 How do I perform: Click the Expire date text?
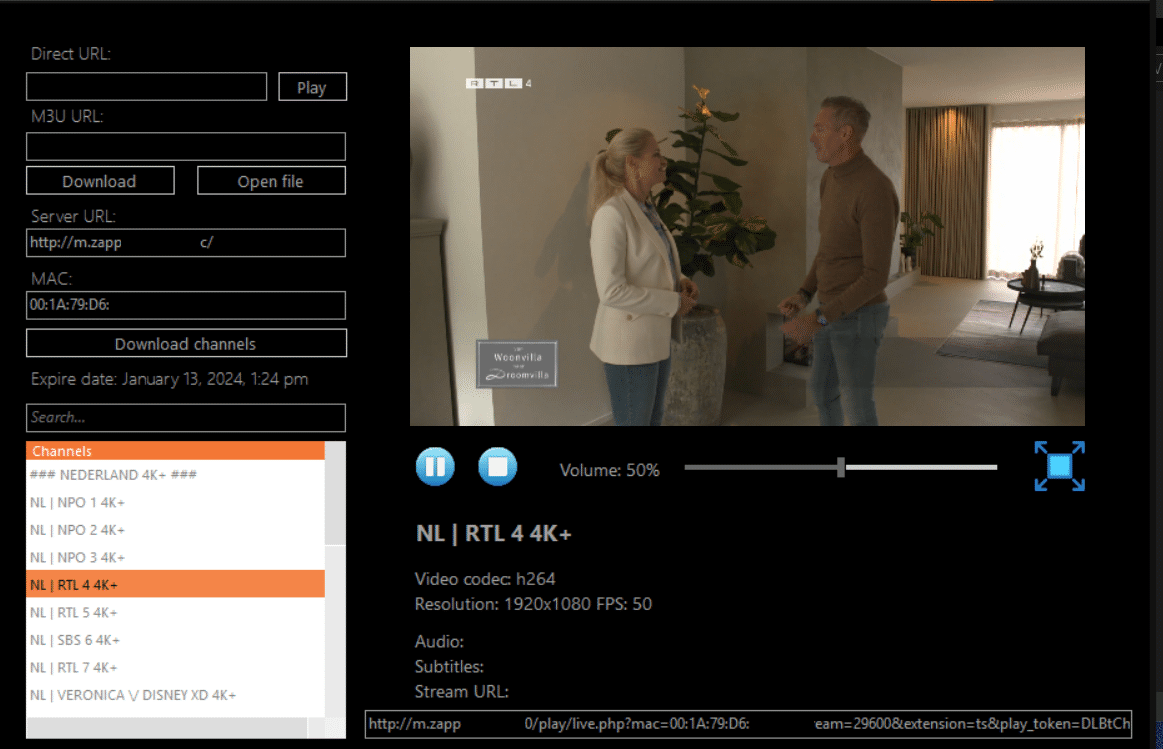[169, 379]
